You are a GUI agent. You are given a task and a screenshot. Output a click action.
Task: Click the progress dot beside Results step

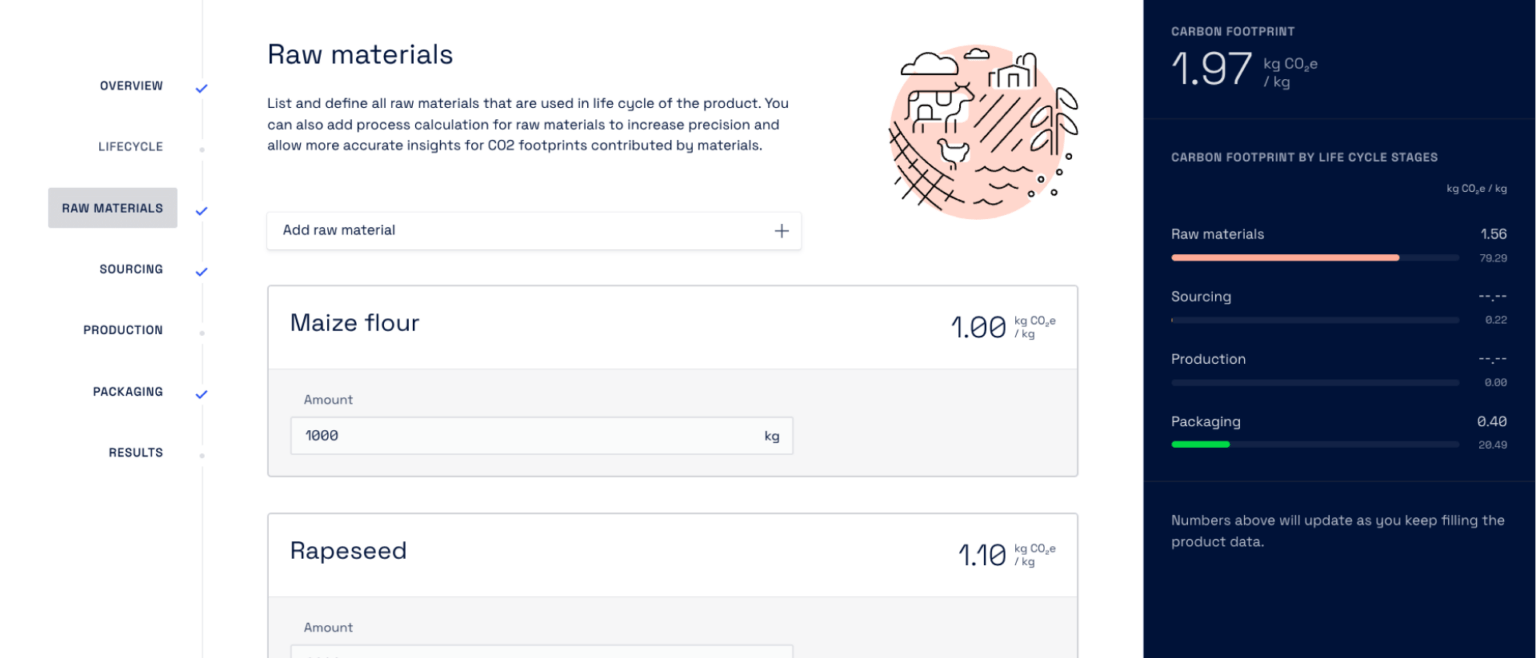[203, 454]
